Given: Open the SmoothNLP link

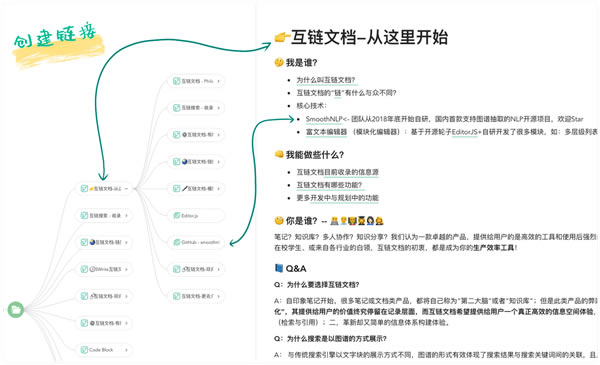Looking at the screenshot, I should tap(324, 119).
